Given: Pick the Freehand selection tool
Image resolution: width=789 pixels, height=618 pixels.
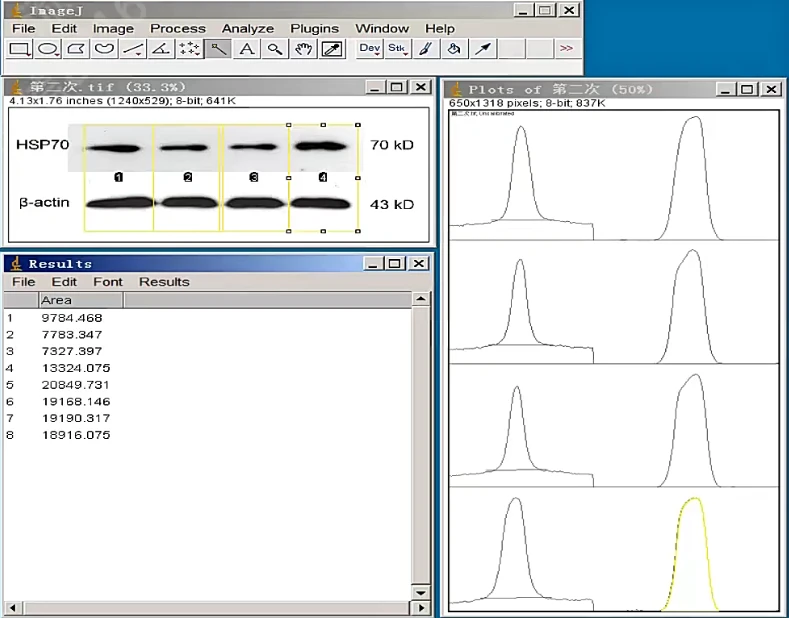Looking at the screenshot, I should tap(104, 49).
